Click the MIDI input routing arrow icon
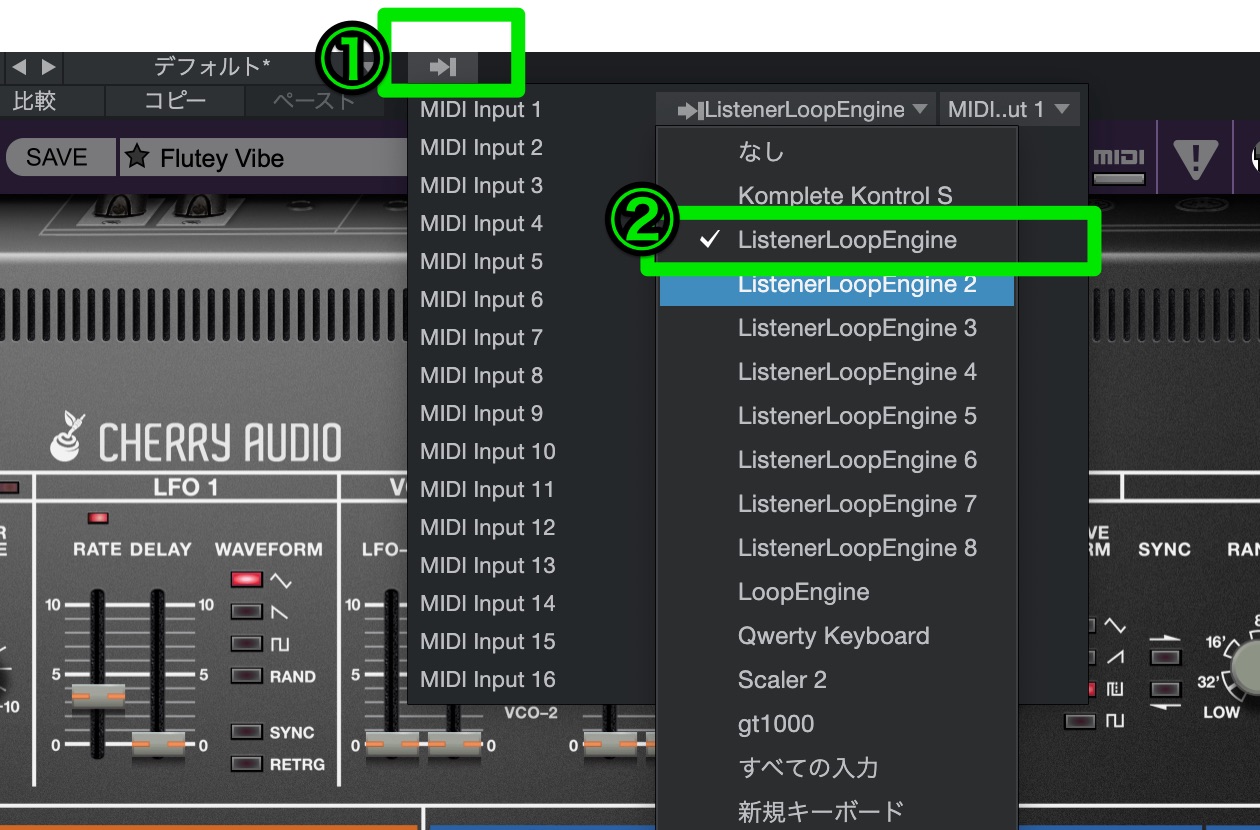This screenshot has width=1260, height=830. pyautogui.click(x=442, y=67)
